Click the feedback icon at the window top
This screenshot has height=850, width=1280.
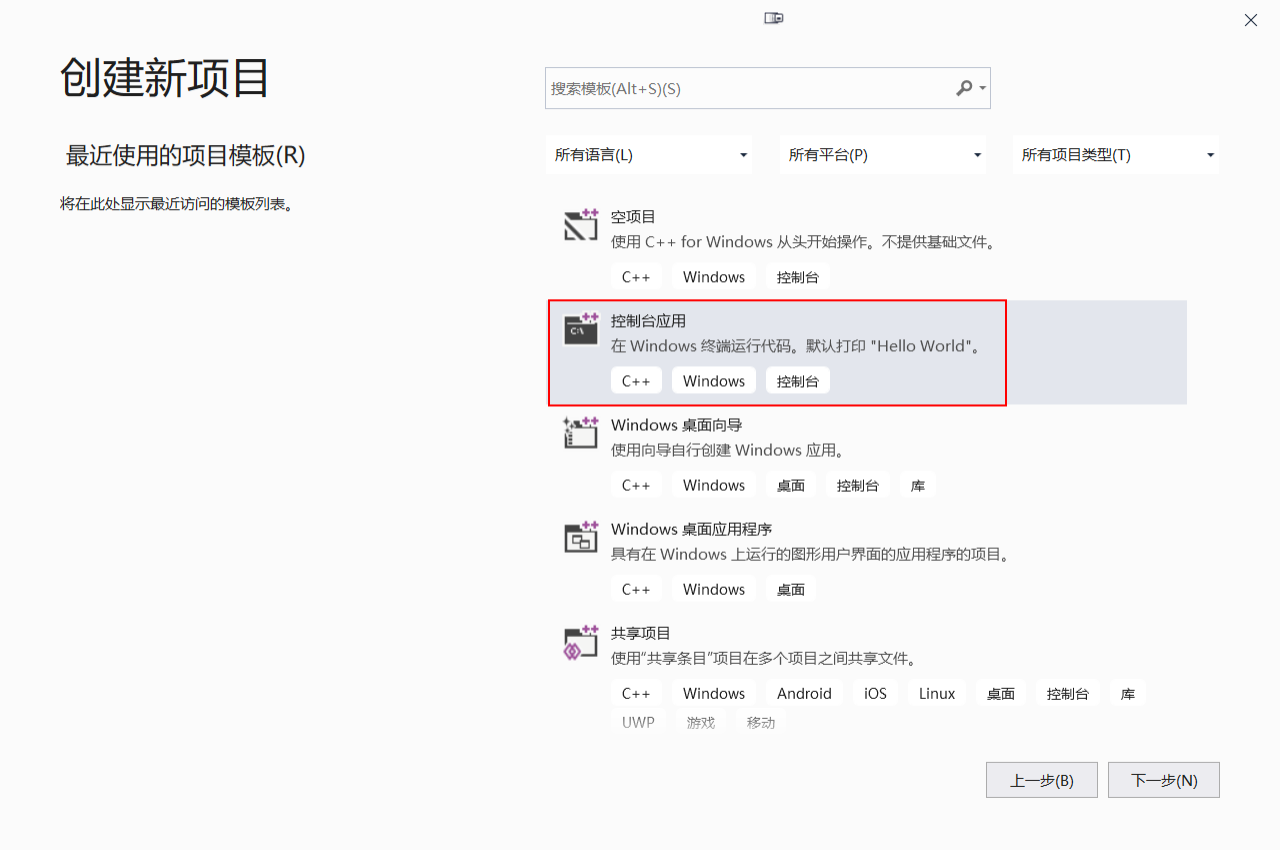coord(774,18)
